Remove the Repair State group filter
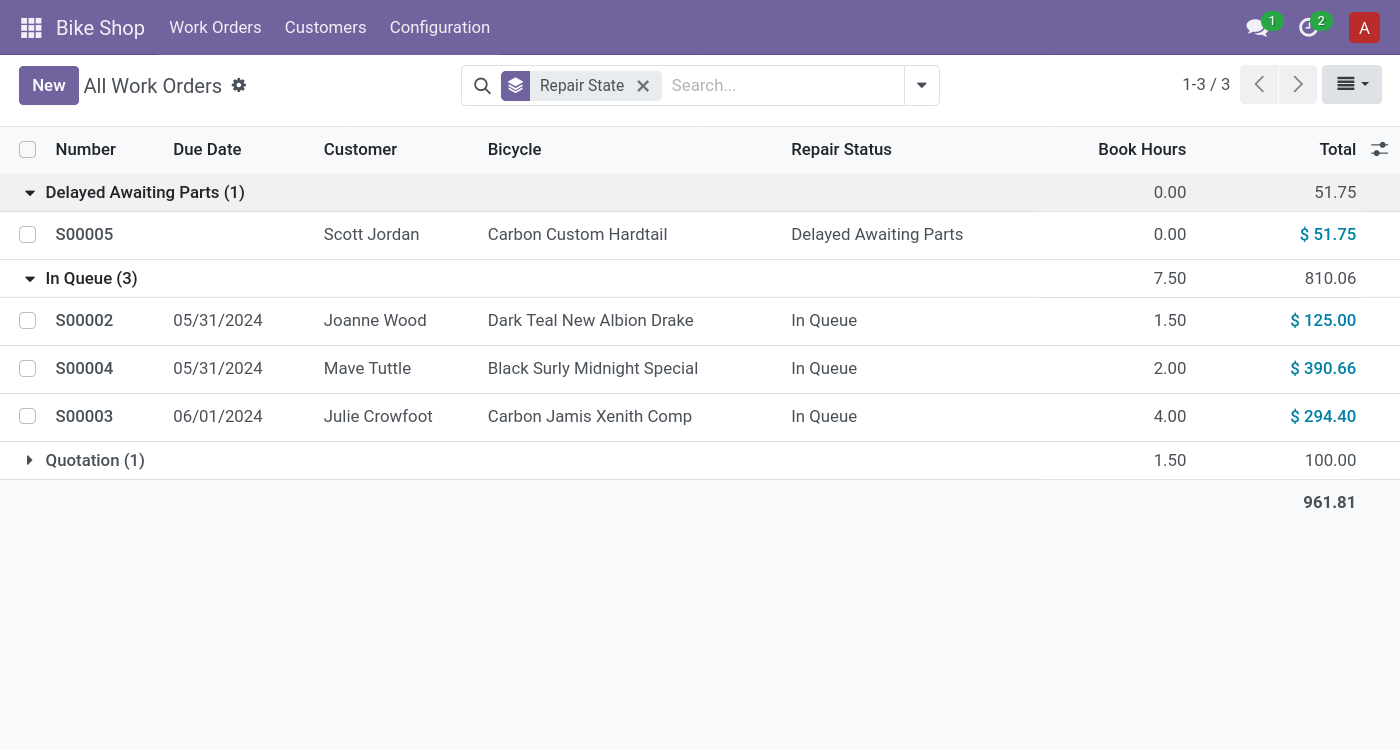This screenshot has width=1400, height=750. (x=643, y=86)
